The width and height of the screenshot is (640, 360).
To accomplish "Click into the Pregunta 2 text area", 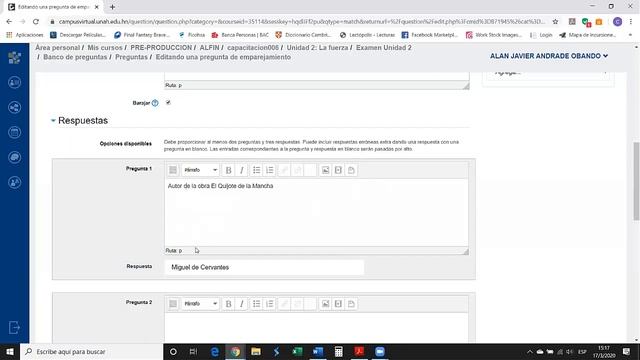I will [x=316, y=327].
